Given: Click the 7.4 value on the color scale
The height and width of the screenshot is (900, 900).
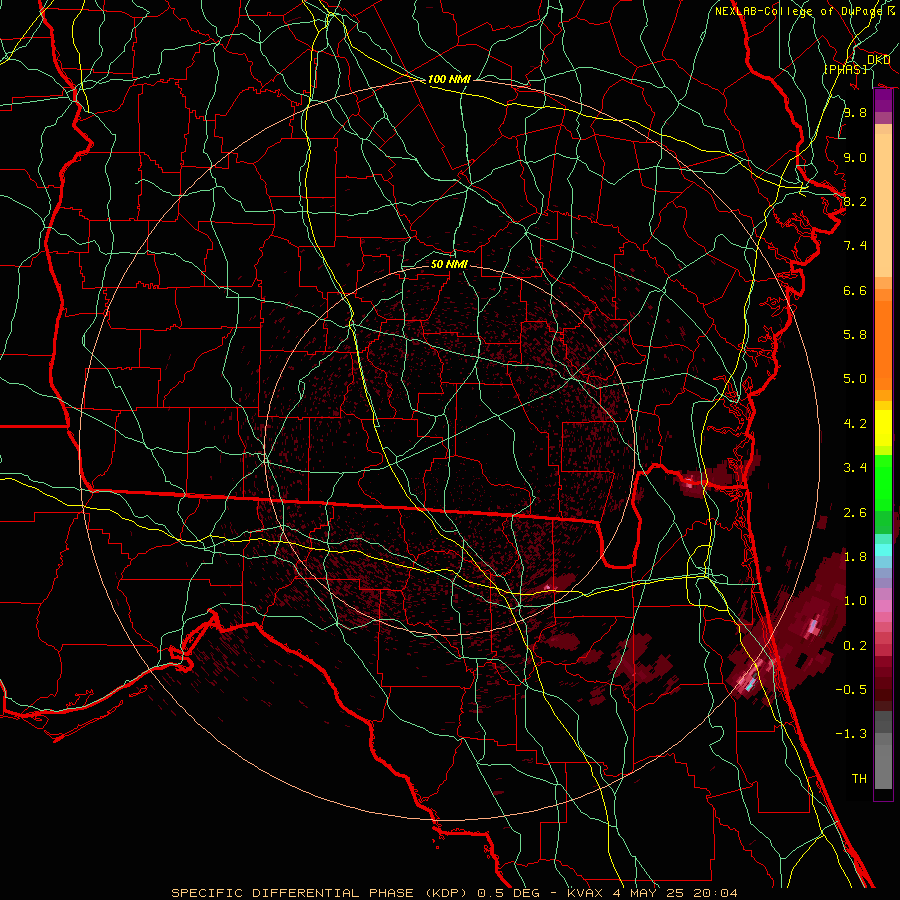Looking at the screenshot, I should [x=855, y=246].
